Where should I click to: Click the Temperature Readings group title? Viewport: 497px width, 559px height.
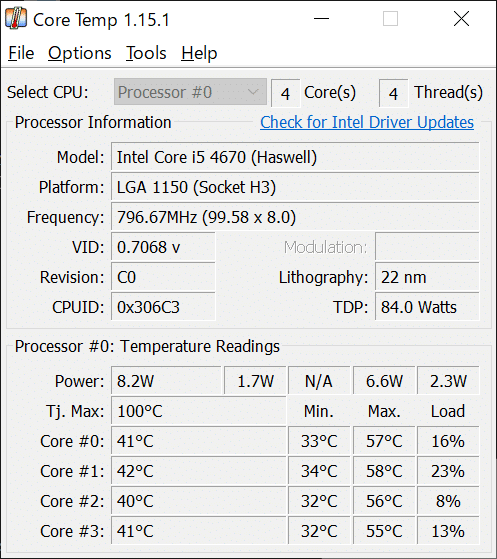coord(147,347)
